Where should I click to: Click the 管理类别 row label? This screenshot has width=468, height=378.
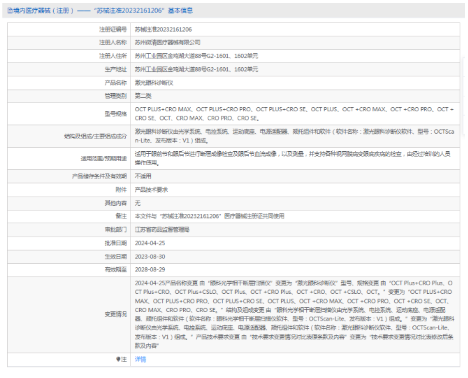click(x=116, y=96)
